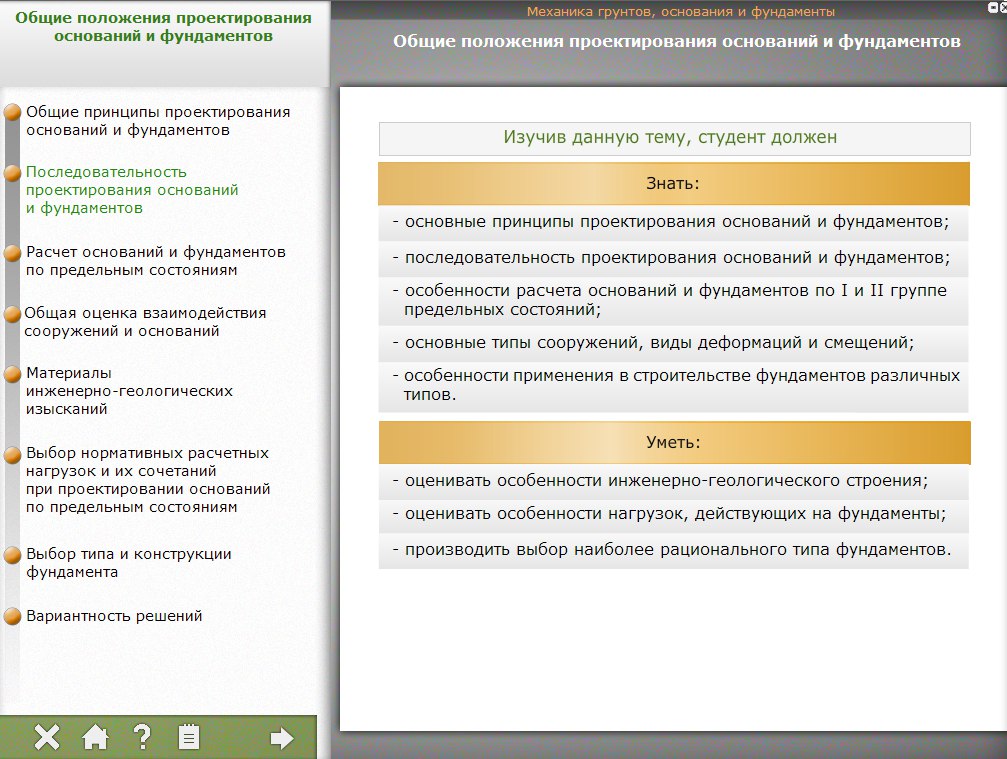Open Общая оценка взаимодействия сооружений и оснований

pos(145,322)
